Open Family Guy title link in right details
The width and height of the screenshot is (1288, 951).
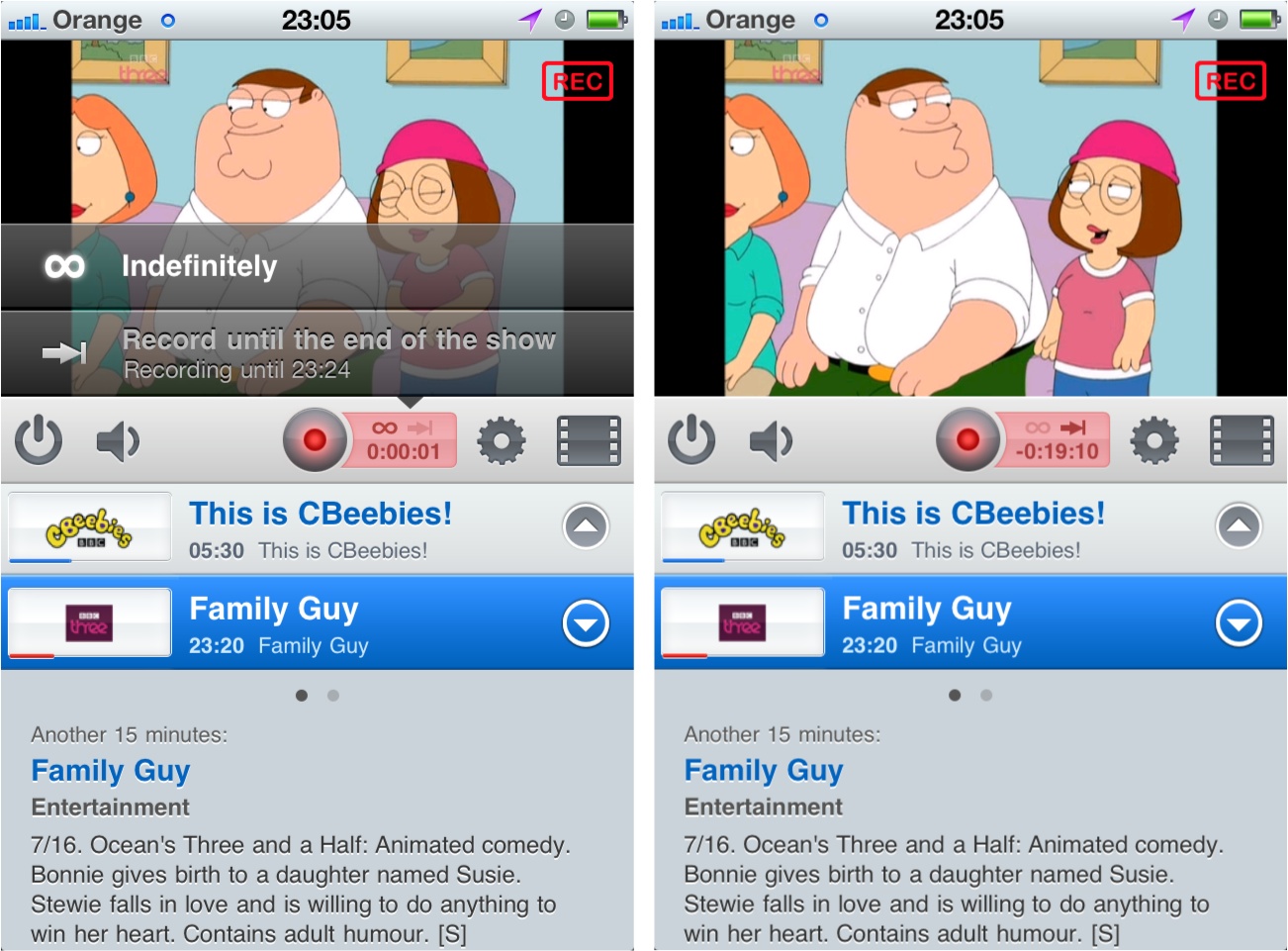764,771
